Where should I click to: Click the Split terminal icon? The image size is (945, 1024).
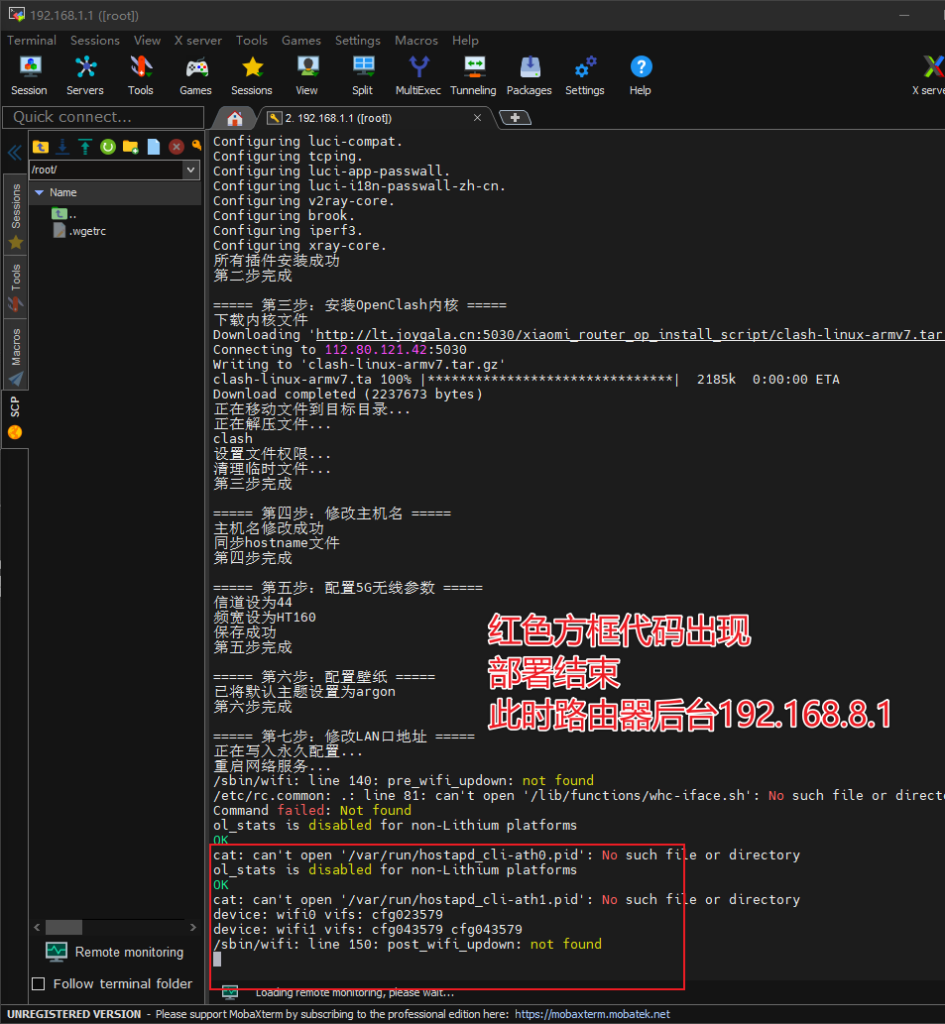click(362, 75)
